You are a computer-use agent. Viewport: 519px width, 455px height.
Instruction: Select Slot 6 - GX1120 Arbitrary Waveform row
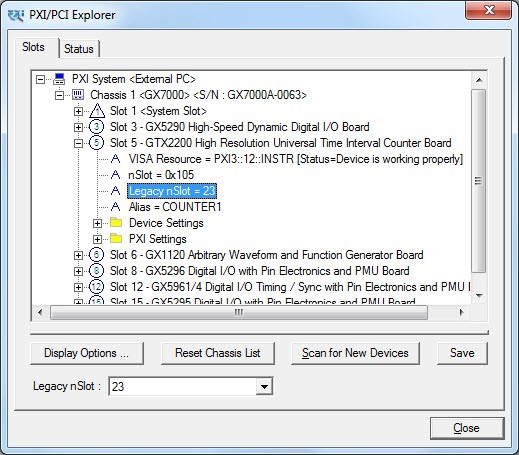[x=267, y=255]
